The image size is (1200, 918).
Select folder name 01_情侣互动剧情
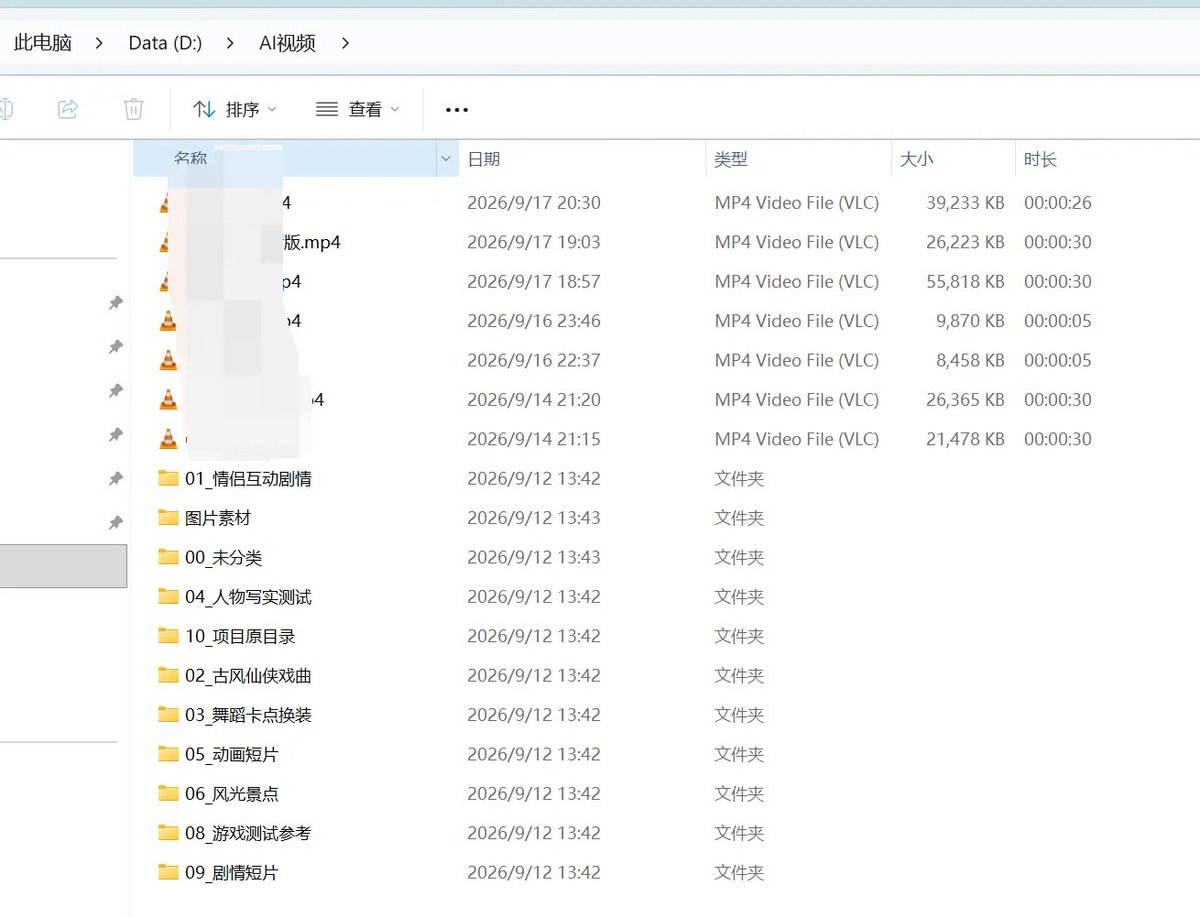(x=248, y=479)
